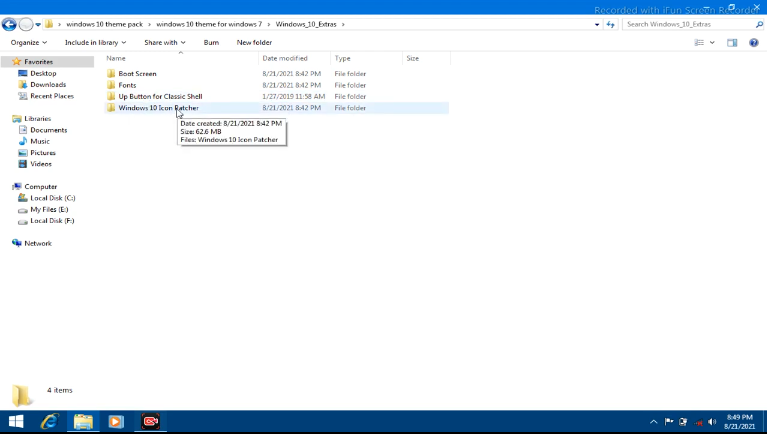Open the Share with menu
This screenshot has height=434, width=767.
point(165,43)
